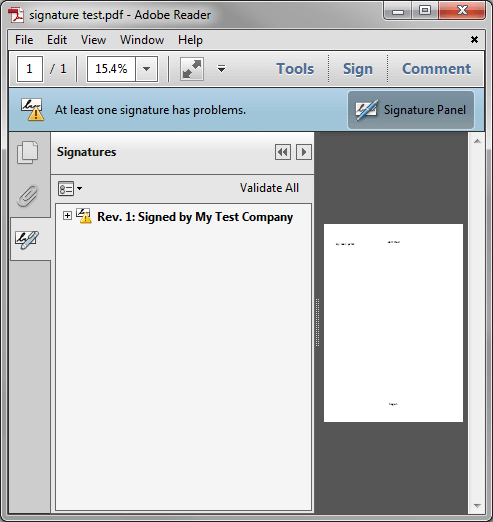Click the warning signature icon beside Rev. 1
Viewport: 493px width, 522px height.
coord(84,216)
